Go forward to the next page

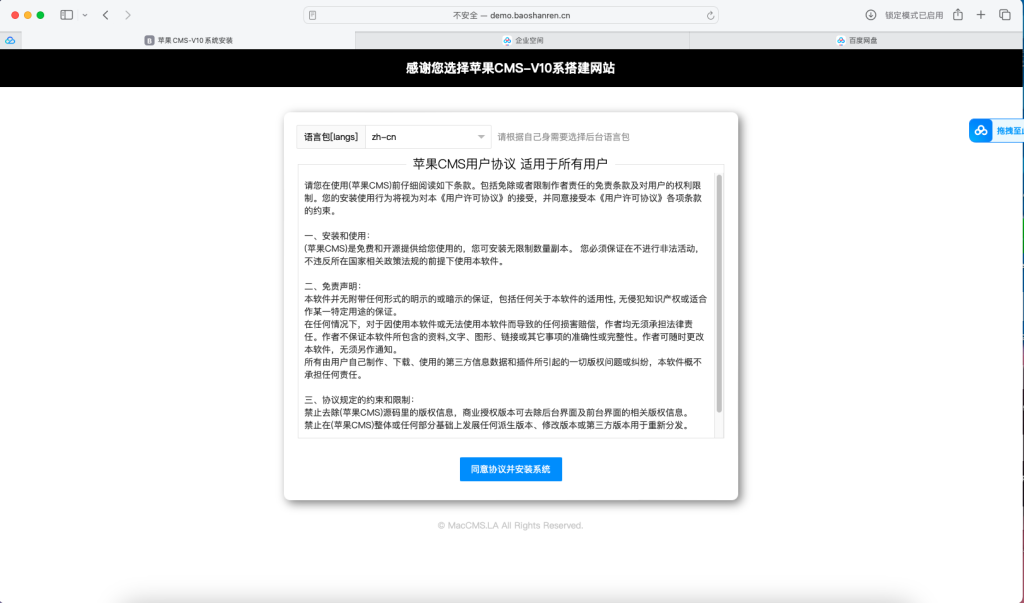pyautogui.click(x=128, y=15)
